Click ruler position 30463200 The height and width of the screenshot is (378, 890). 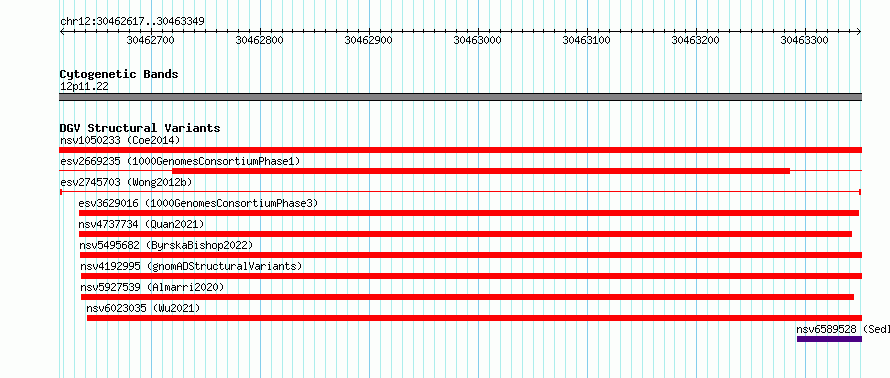[x=696, y=40]
